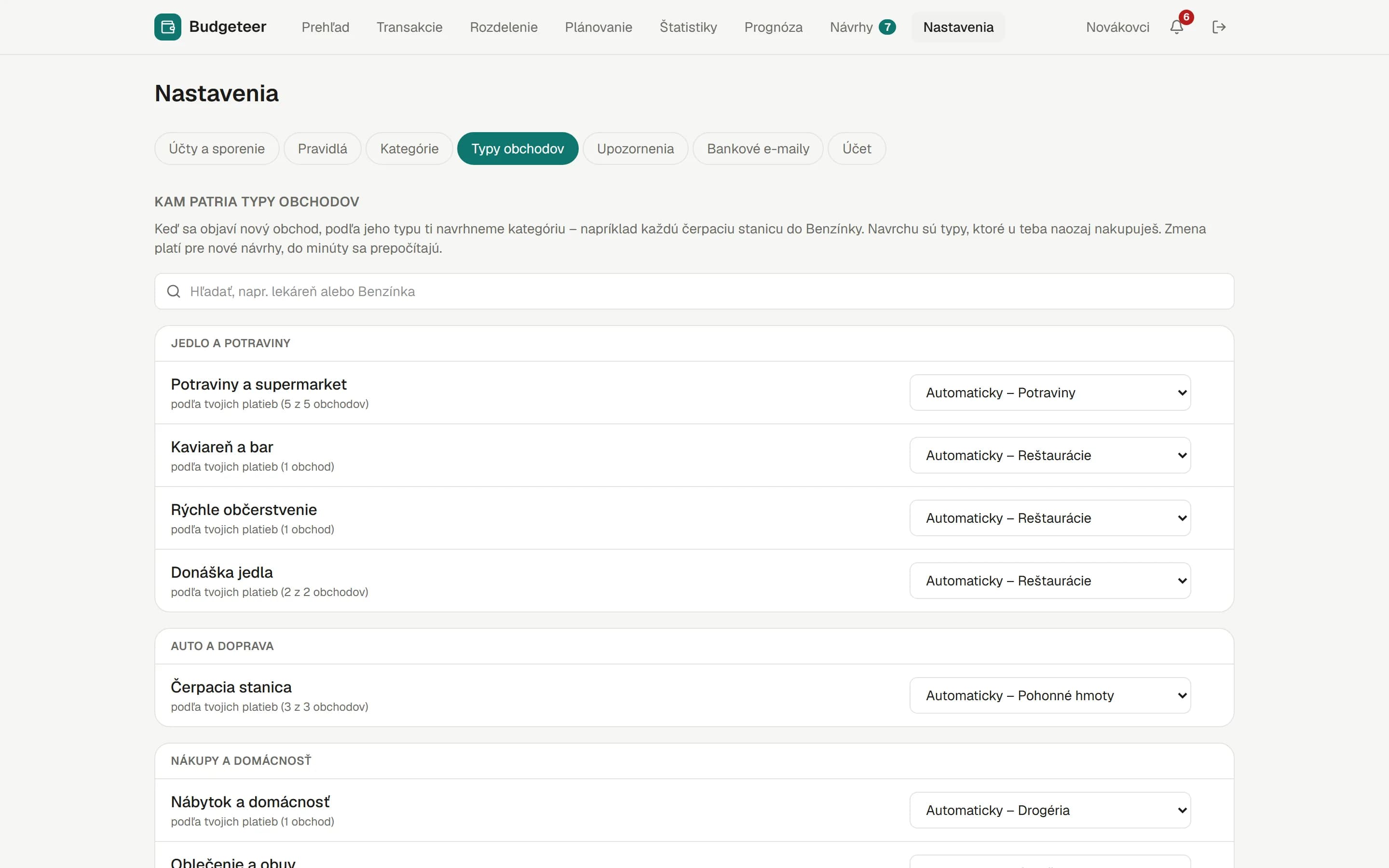Open the Nábytok a domácnosť dropdown
The height and width of the screenshot is (868, 1389).
(1050, 810)
